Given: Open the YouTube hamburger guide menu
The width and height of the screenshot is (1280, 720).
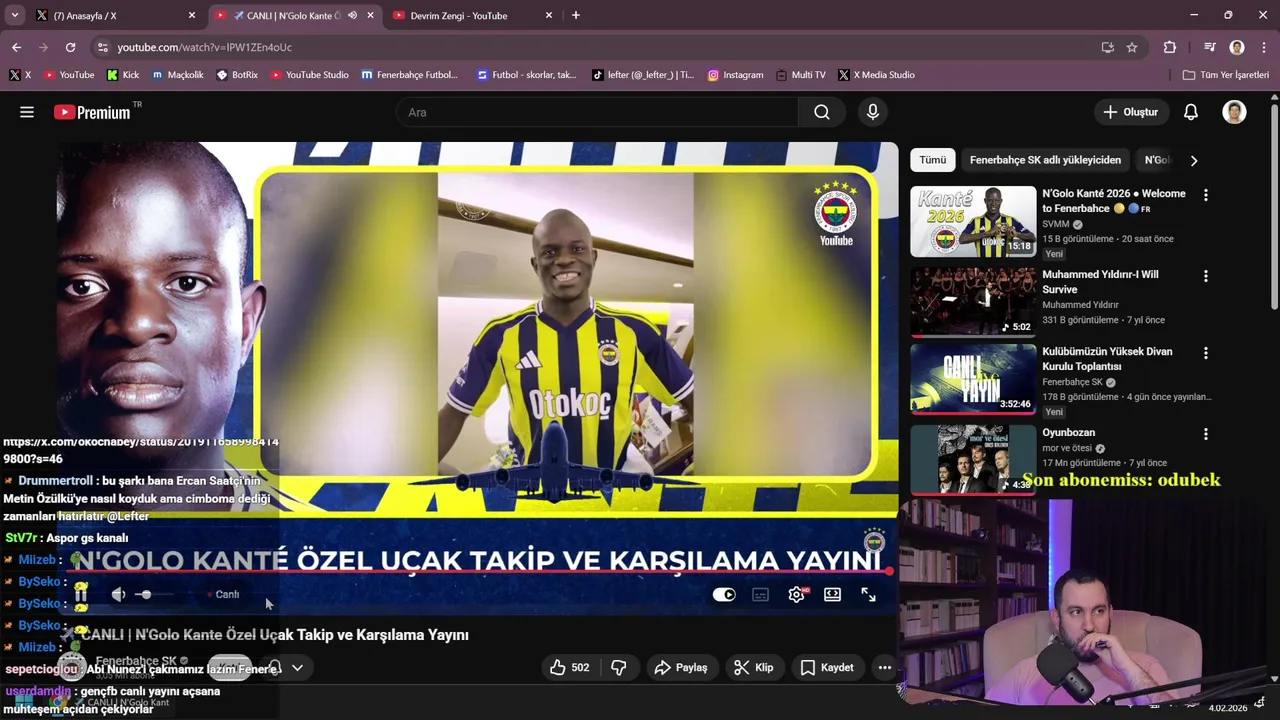Looking at the screenshot, I should [x=27, y=112].
